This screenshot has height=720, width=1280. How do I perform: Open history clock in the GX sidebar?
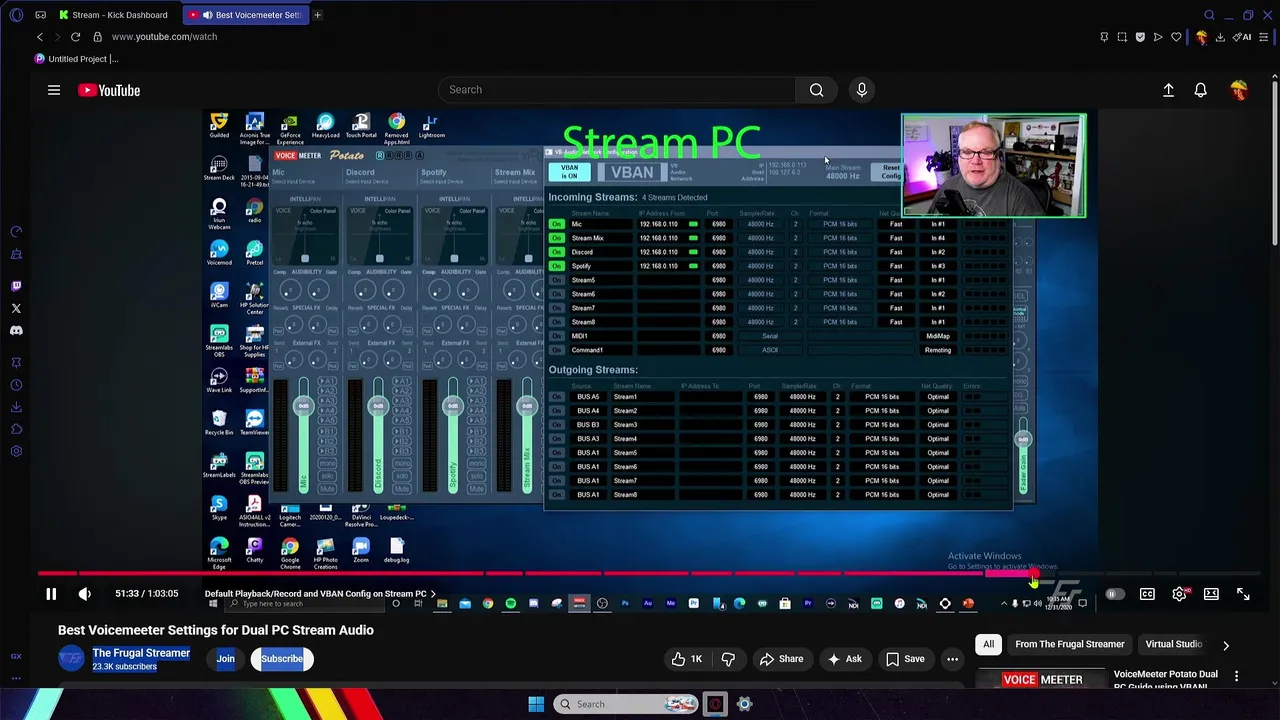coord(16,385)
